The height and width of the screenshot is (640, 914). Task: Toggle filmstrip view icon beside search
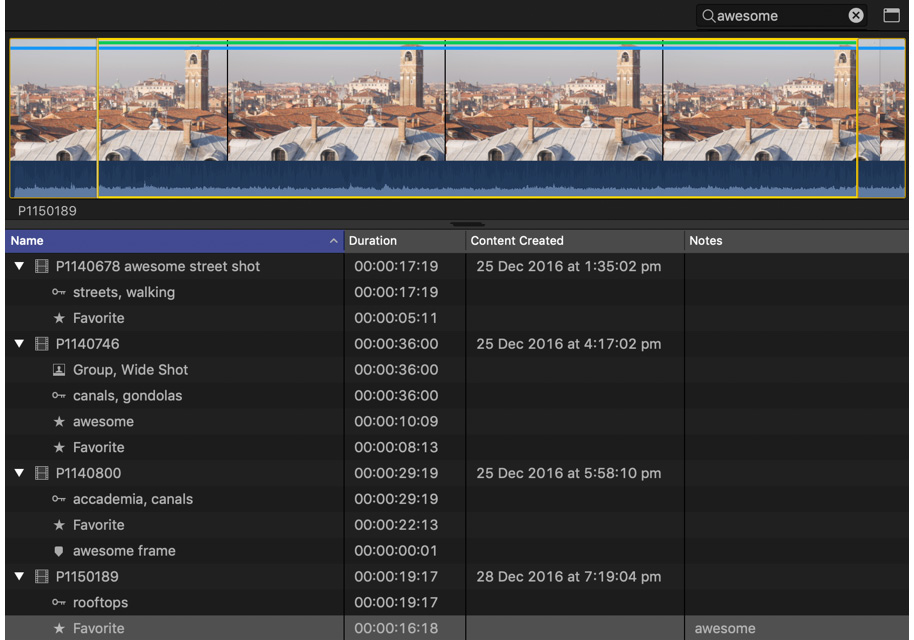point(891,15)
